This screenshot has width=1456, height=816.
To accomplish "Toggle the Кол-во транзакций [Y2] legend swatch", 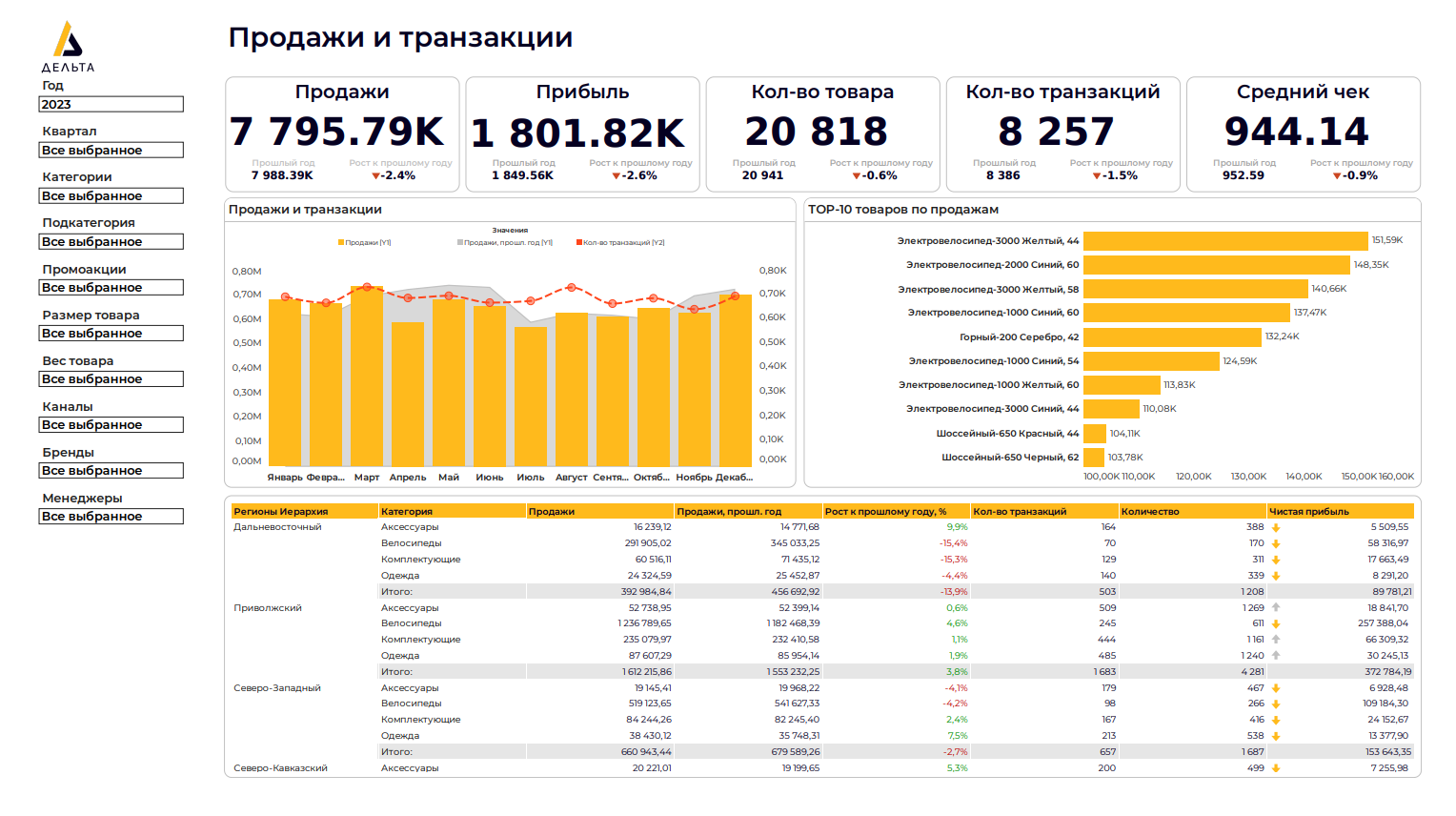I will pos(579,242).
